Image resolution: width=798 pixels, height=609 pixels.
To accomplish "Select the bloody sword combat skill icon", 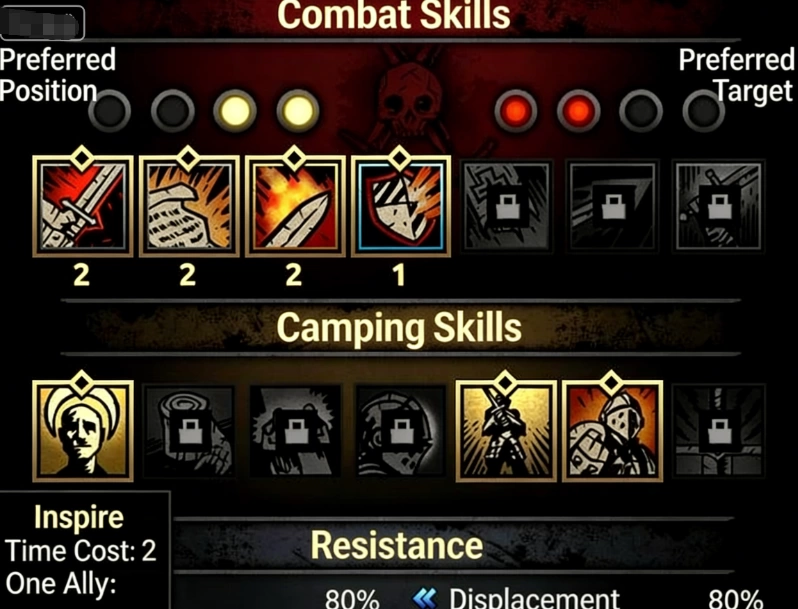I will coord(82,206).
